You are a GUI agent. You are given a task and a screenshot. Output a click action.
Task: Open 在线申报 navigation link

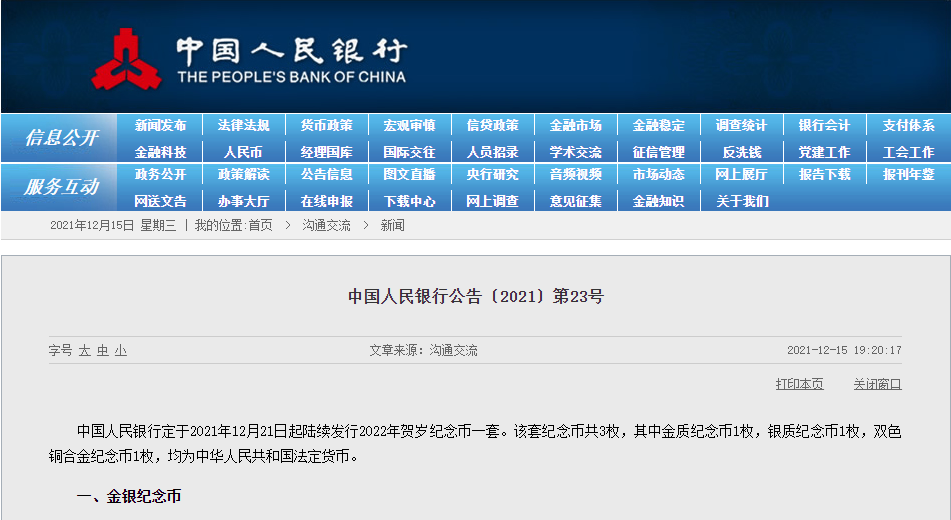pos(326,201)
